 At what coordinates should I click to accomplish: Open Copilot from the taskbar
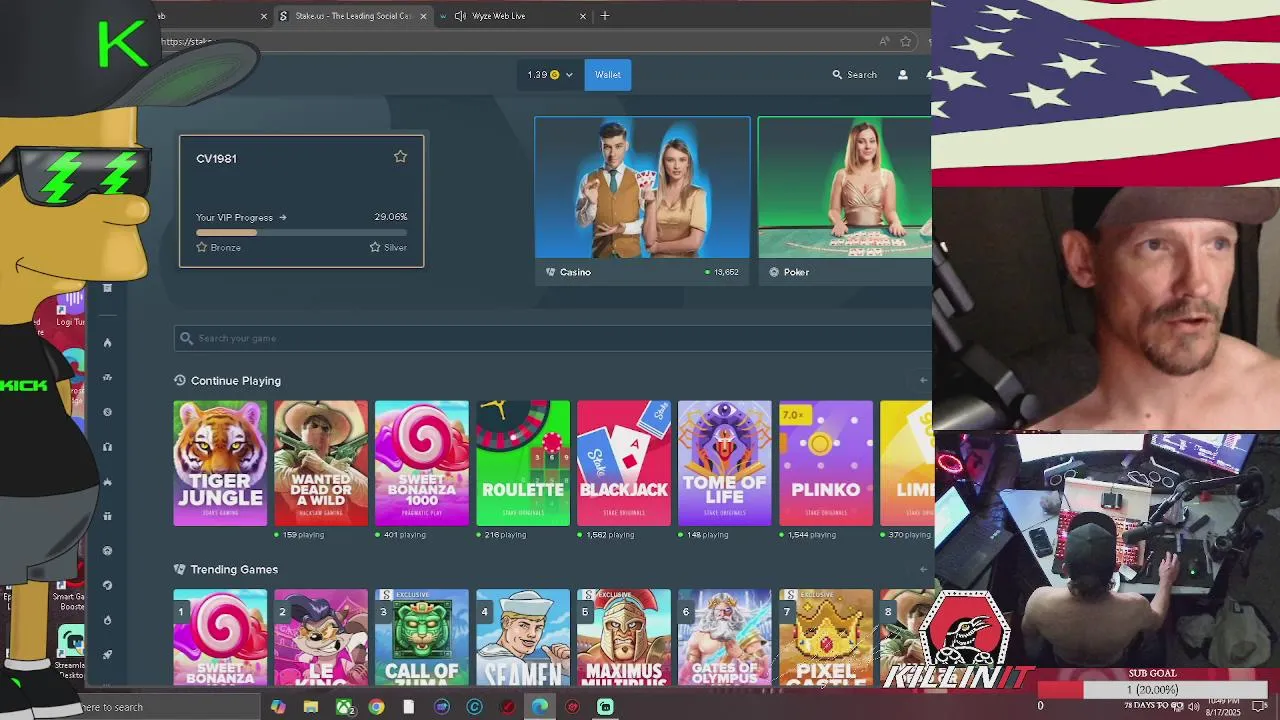(278, 707)
